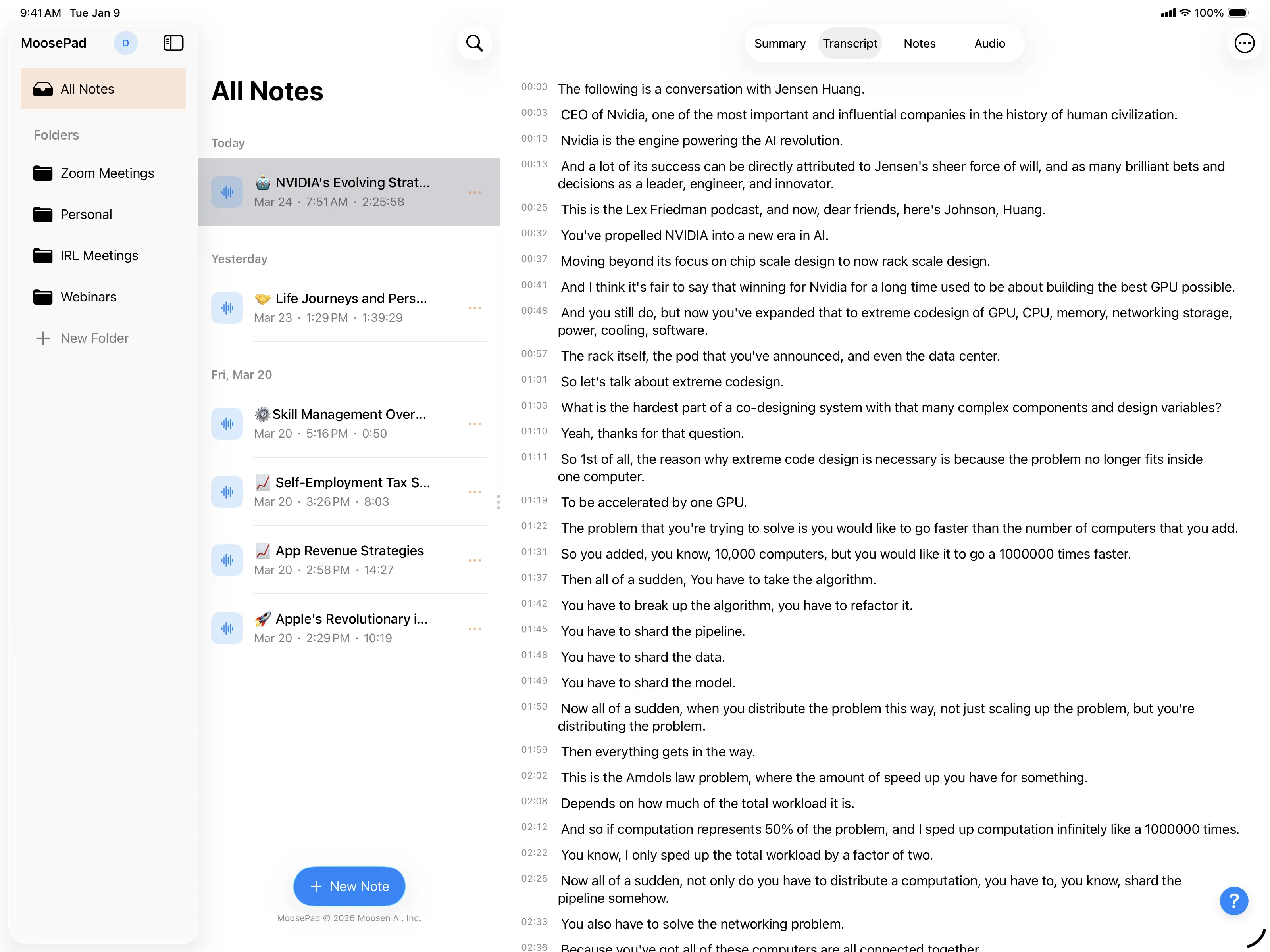Click the split view divider handle
1270x952 pixels.
[x=498, y=502]
